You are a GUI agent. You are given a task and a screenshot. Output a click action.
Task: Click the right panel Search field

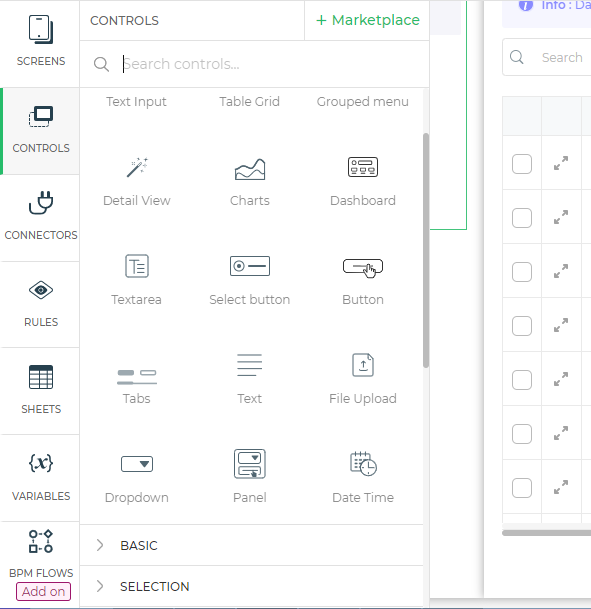click(x=548, y=57)
